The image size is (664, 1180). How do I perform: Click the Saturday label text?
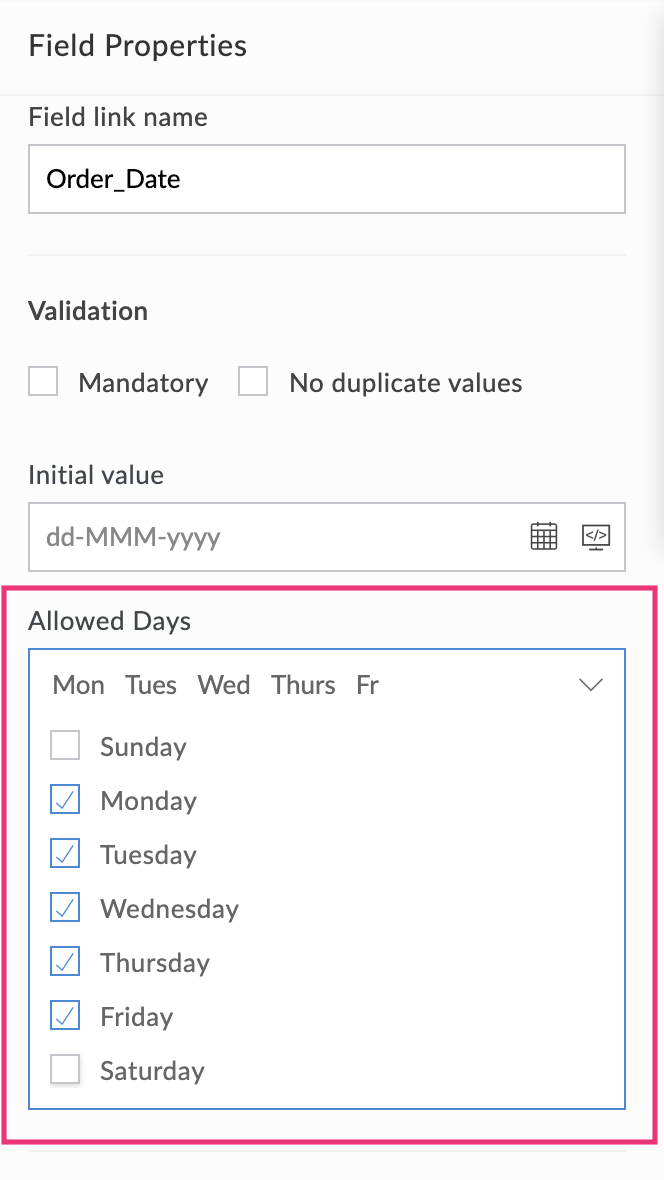click(152, 1071)
